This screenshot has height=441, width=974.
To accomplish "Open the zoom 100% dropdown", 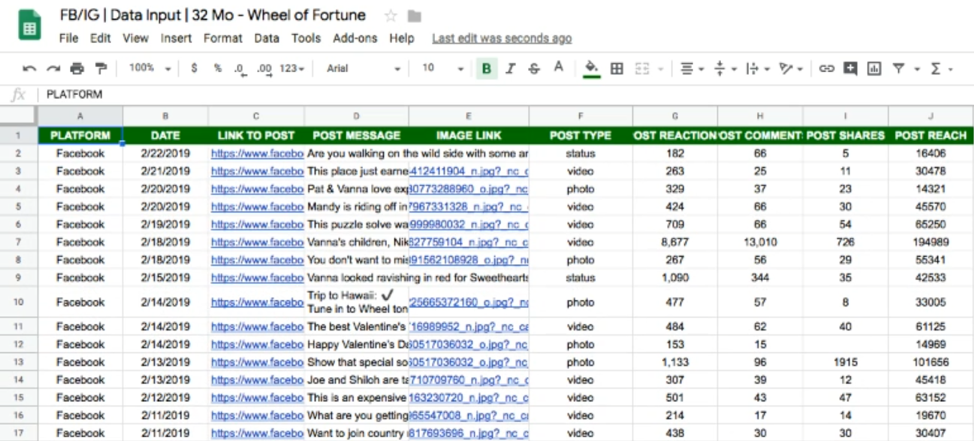I will 150,68.
